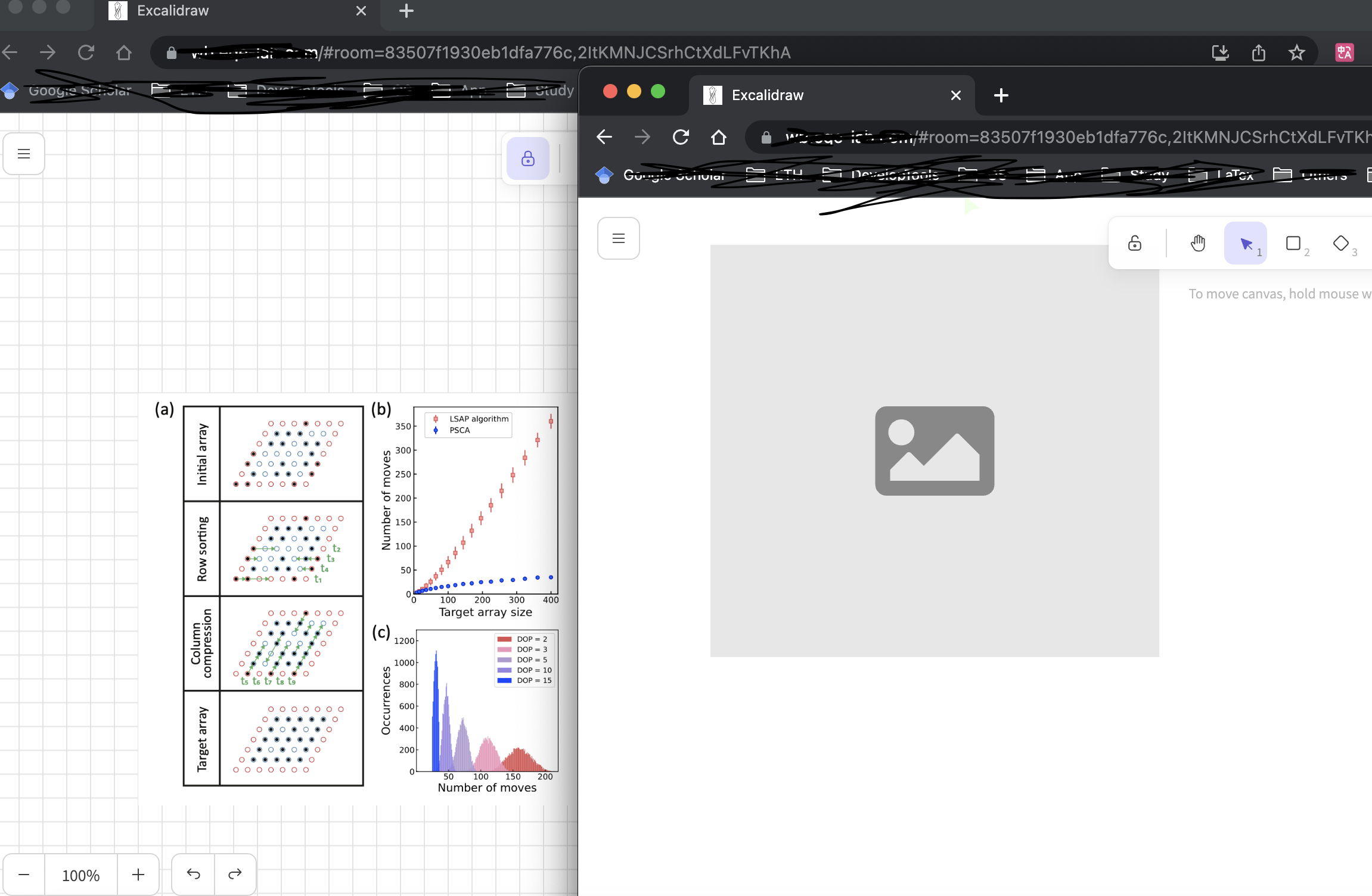Click the download icon in the address bar
Image resolution: width=1372 pixels, height=896 pixels.
(1221, 52)
